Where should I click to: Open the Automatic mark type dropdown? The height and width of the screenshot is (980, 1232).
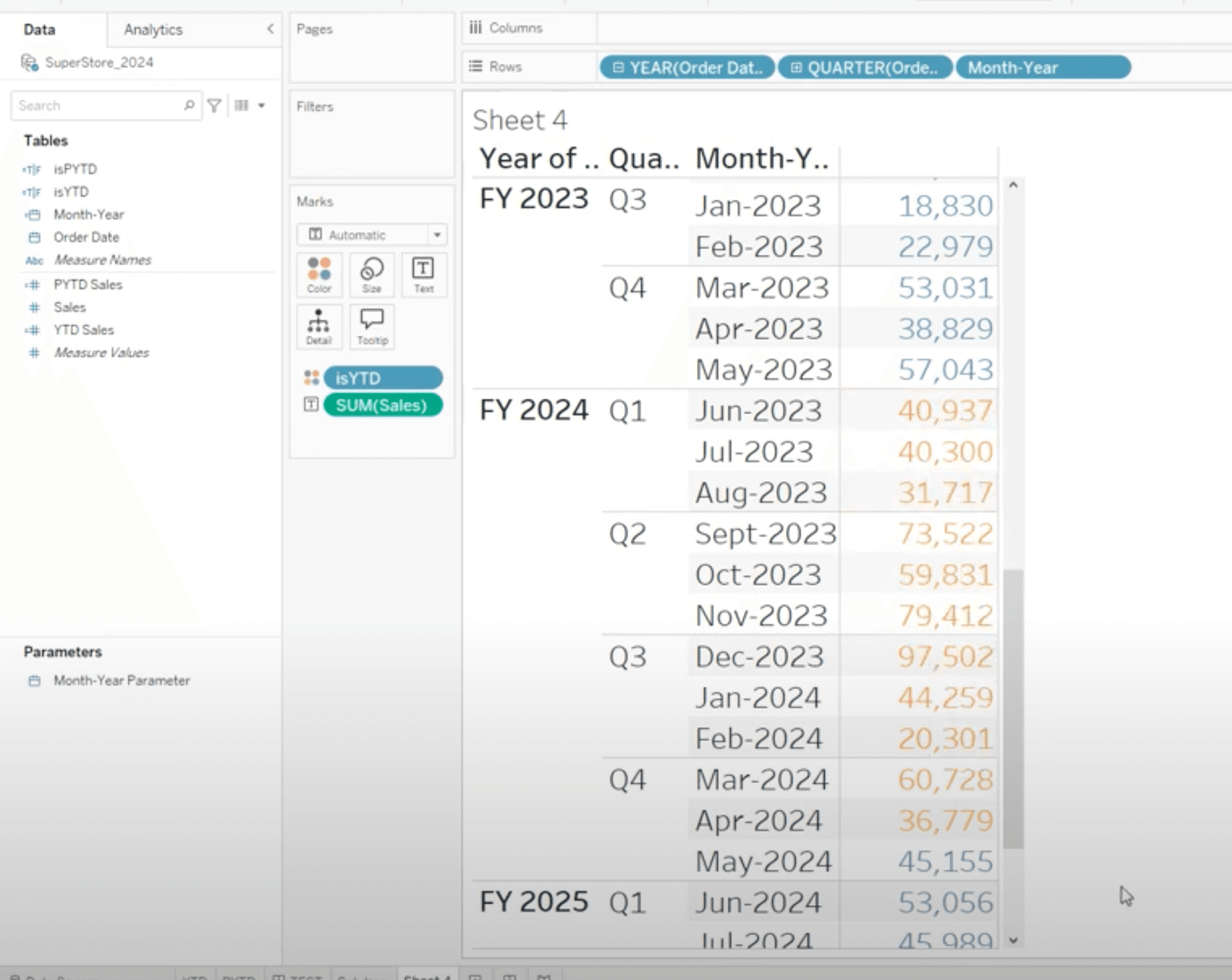[437, 235]
